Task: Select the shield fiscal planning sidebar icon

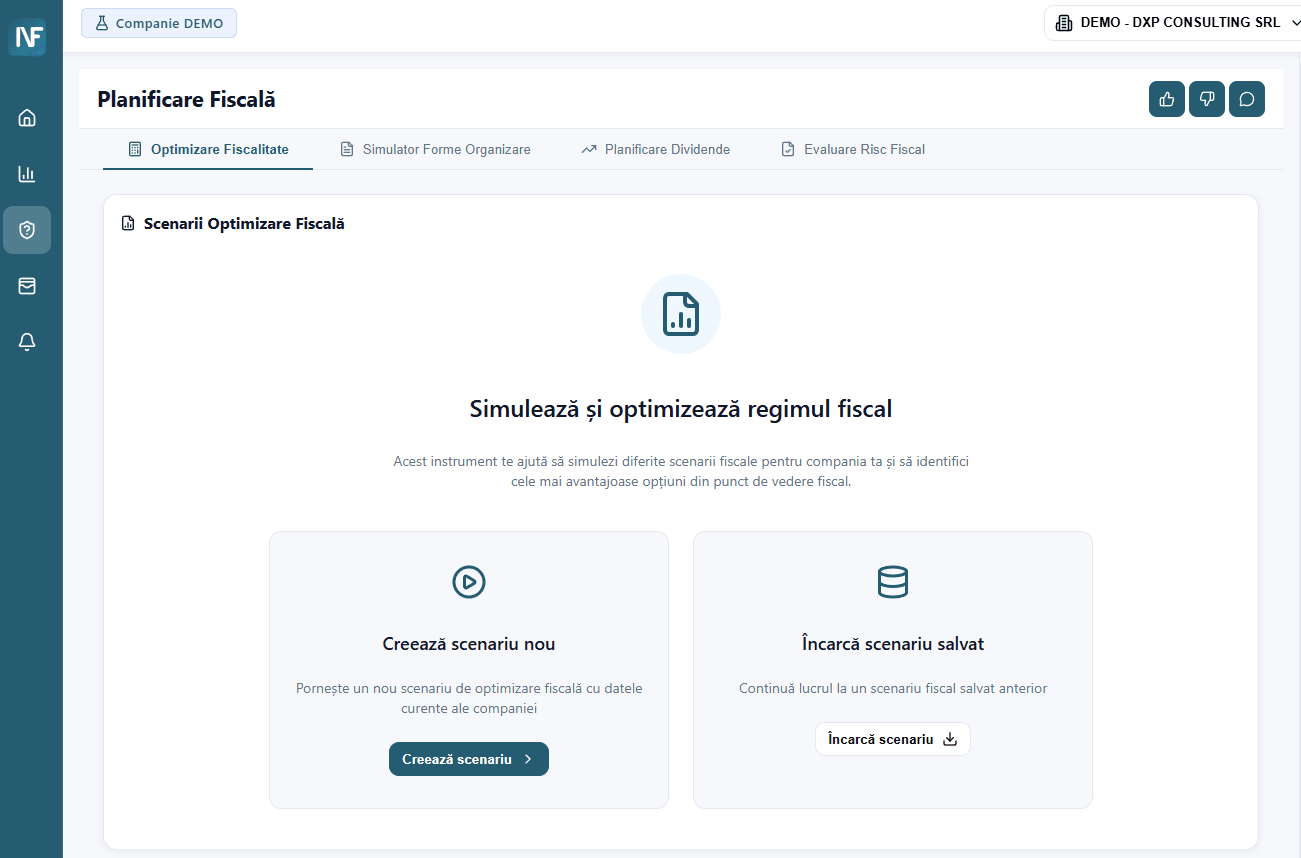Action: coord(27,230)
